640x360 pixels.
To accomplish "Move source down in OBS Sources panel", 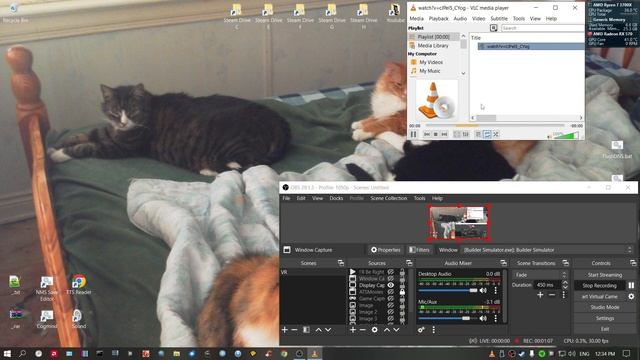I will [397, 330].
